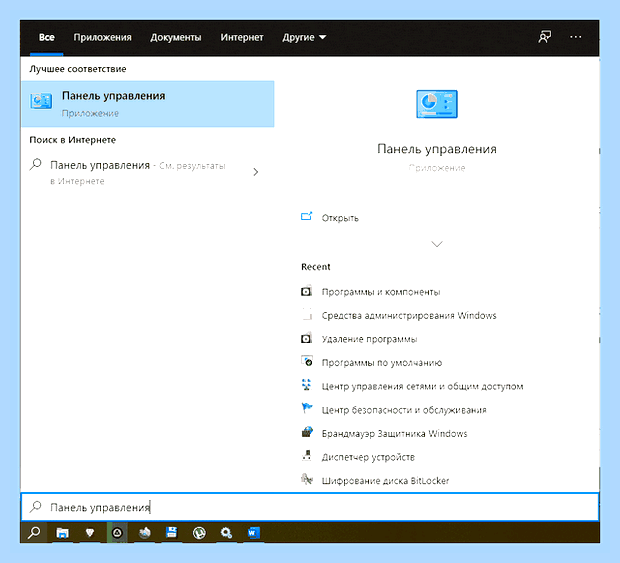The width and height of the screenshot is (620, 563).
Task: Expand the Другие dropdown
Action: pyautogui.click(x=304, y=37)
